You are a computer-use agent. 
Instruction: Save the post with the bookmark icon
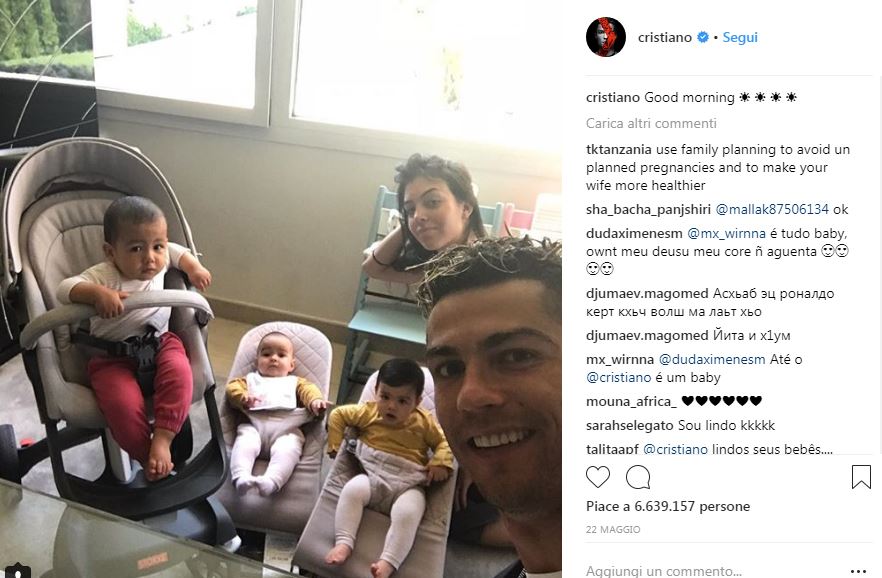(x=861, y=477)
